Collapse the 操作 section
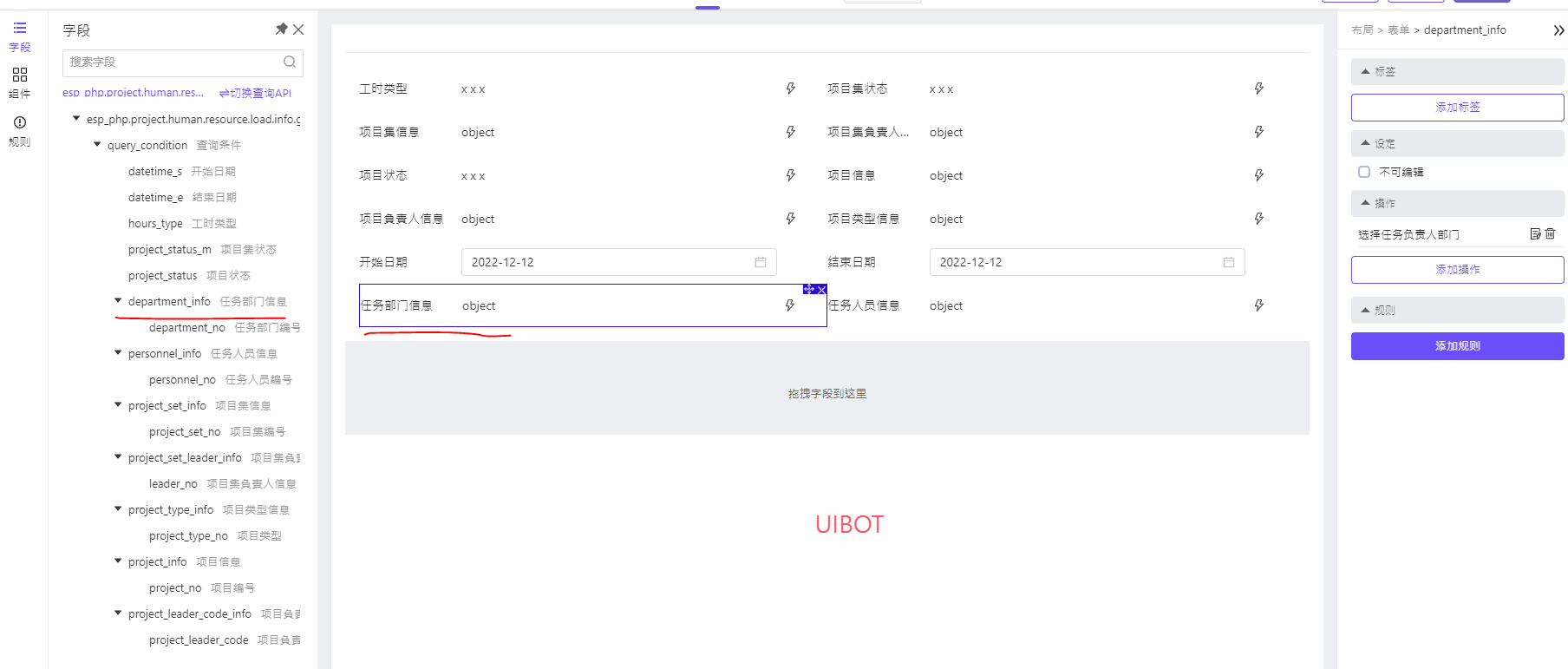The width and height of the screenshot is (1568, 669). [1457, 203]
